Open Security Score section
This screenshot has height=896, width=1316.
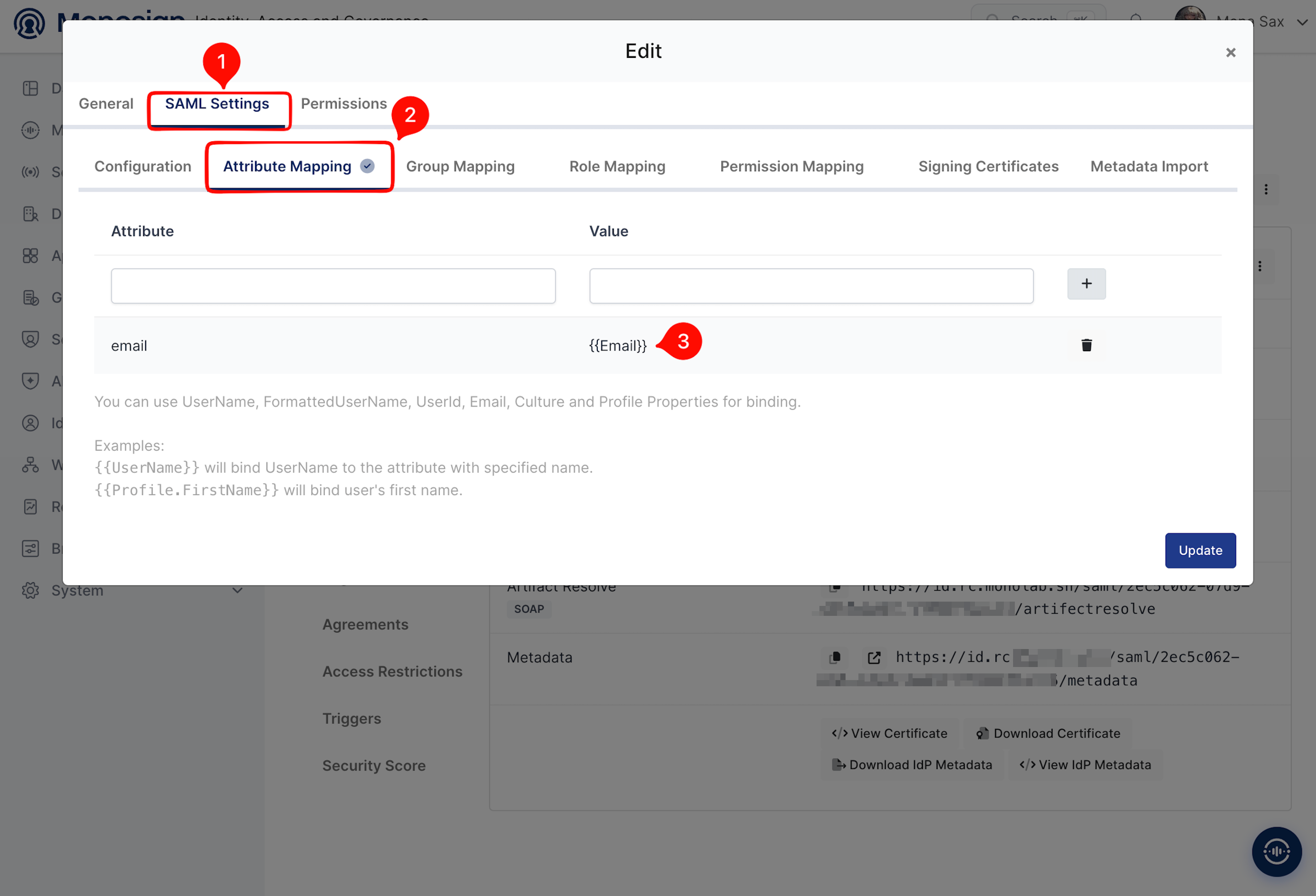[x=374, y=765]
